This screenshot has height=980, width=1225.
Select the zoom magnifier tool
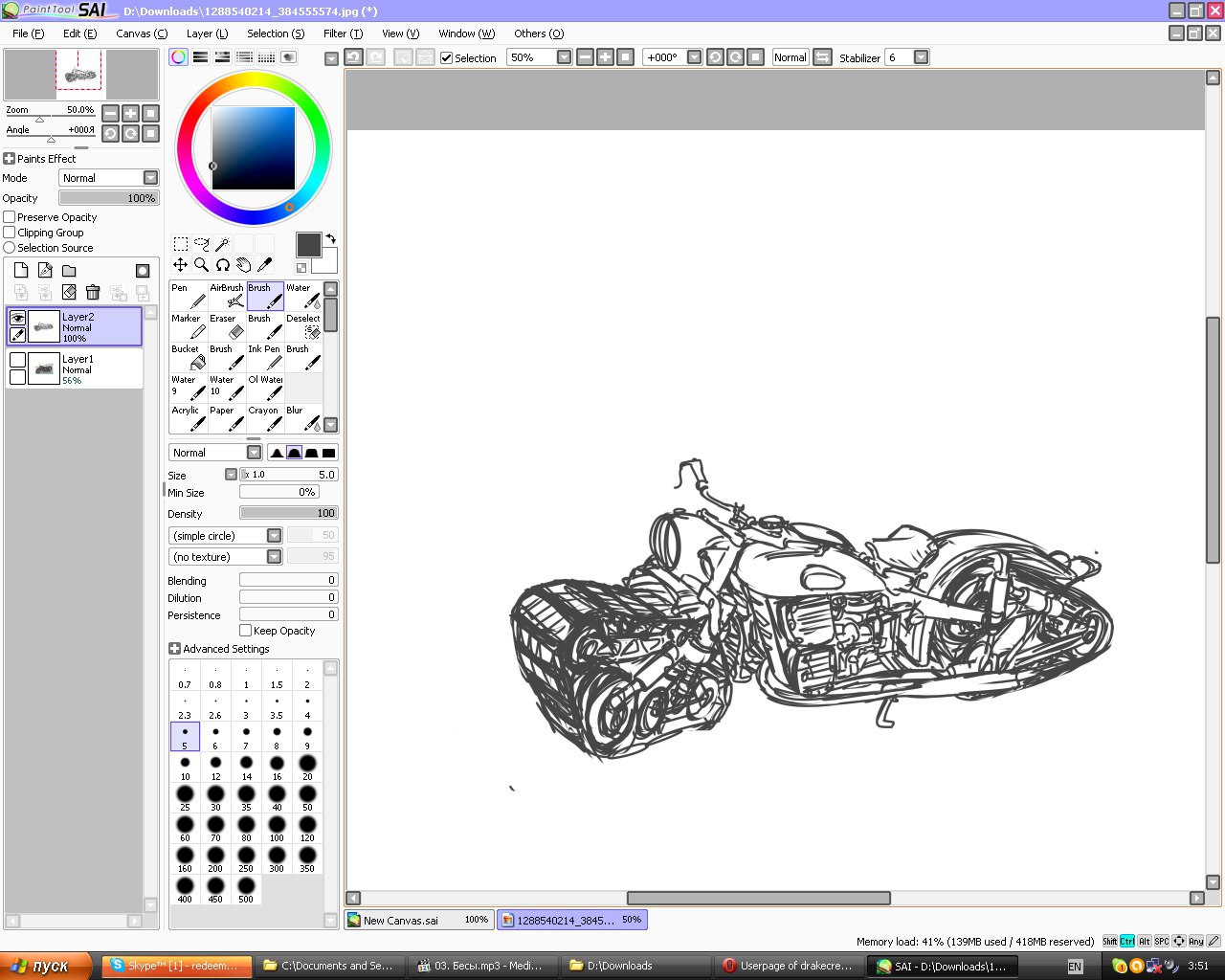tap(201, 265)
